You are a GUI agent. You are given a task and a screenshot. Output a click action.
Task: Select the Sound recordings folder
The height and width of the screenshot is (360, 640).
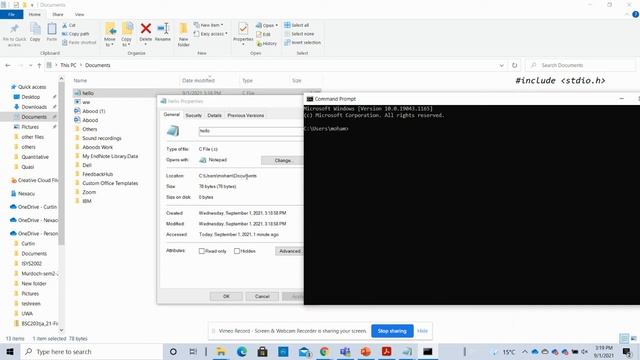[102, 138]
